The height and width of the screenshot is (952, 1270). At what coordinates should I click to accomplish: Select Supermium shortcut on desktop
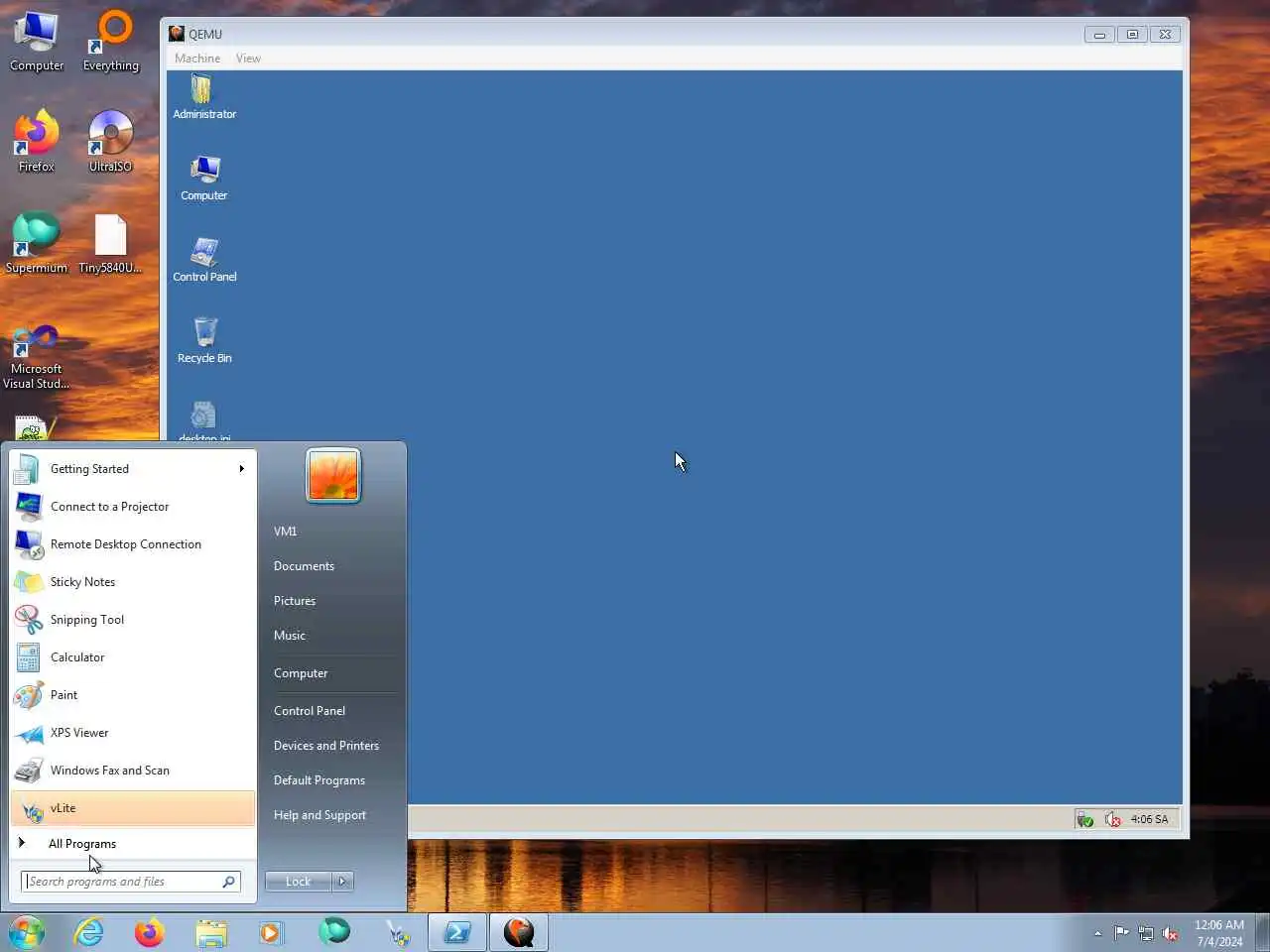click(x=37, y=243)
